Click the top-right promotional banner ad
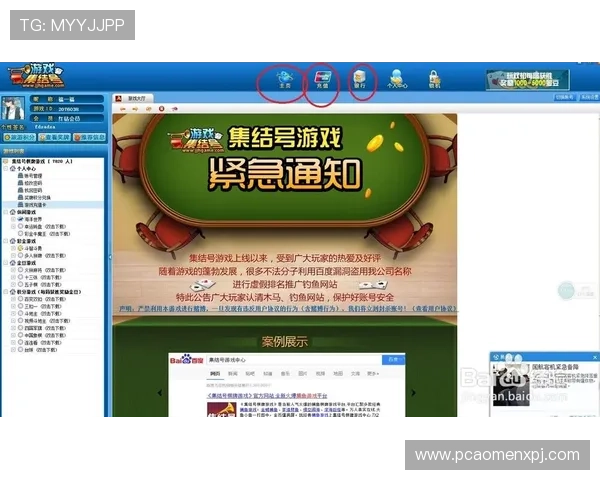Image resolution: width=600 pixels, height=480 pixels. click(x=527, y=80)
